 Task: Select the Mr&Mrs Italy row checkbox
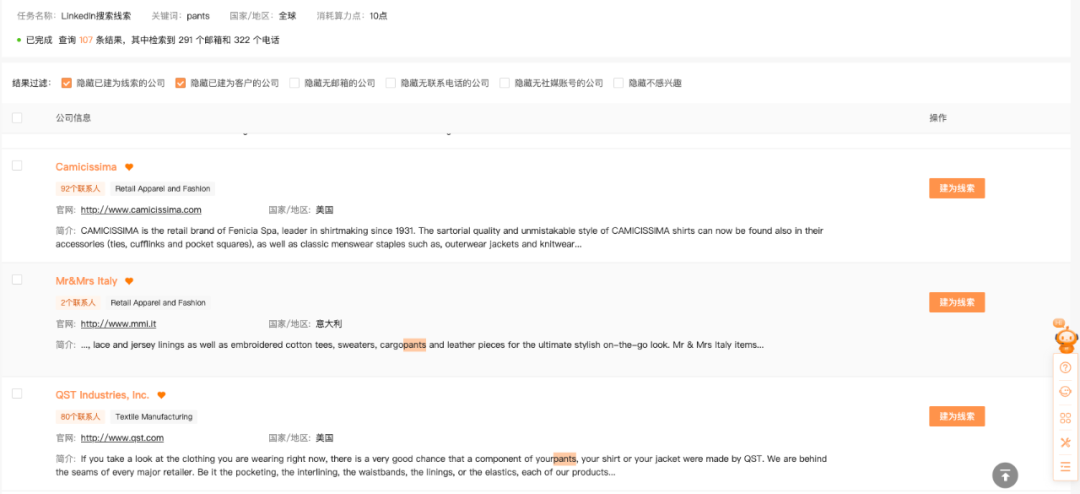[x=17, y=279]
